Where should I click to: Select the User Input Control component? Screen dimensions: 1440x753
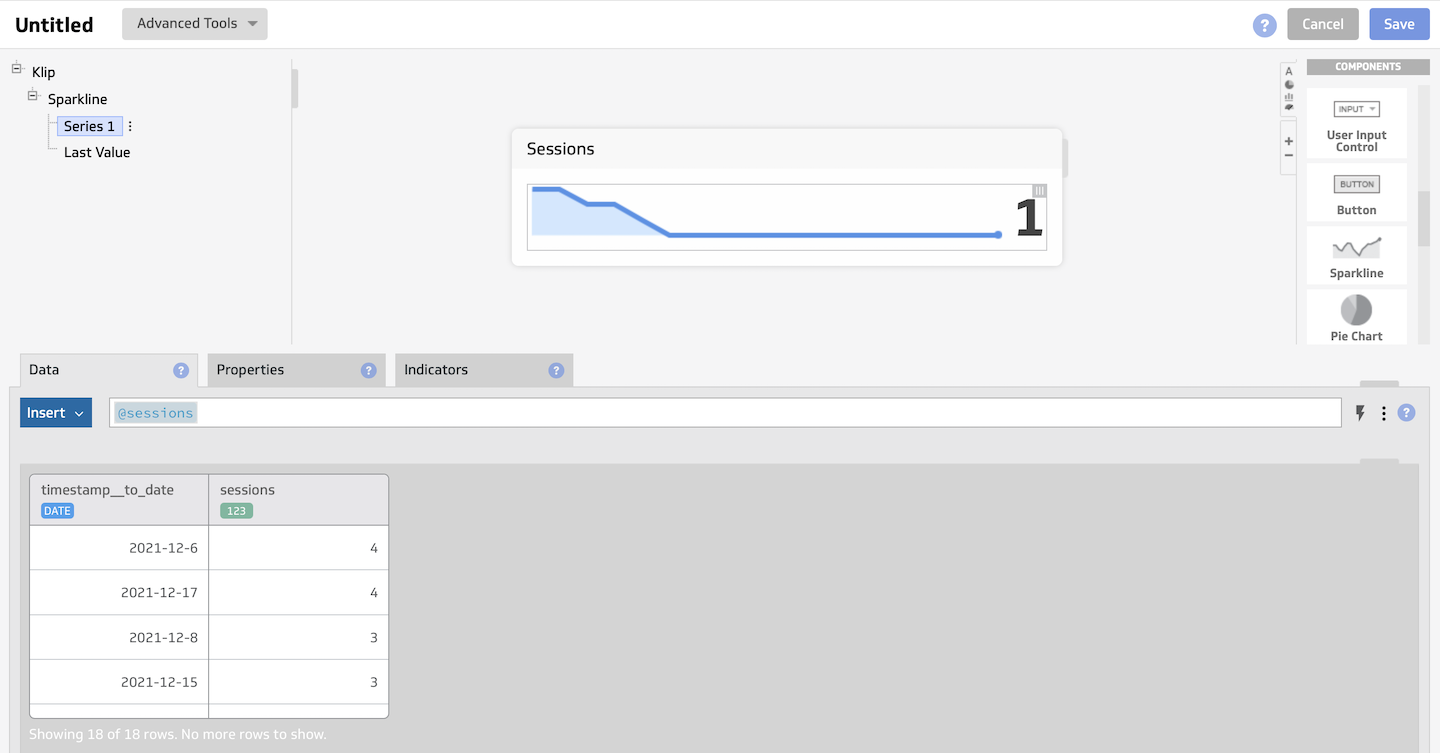(x=1356, y=123)
